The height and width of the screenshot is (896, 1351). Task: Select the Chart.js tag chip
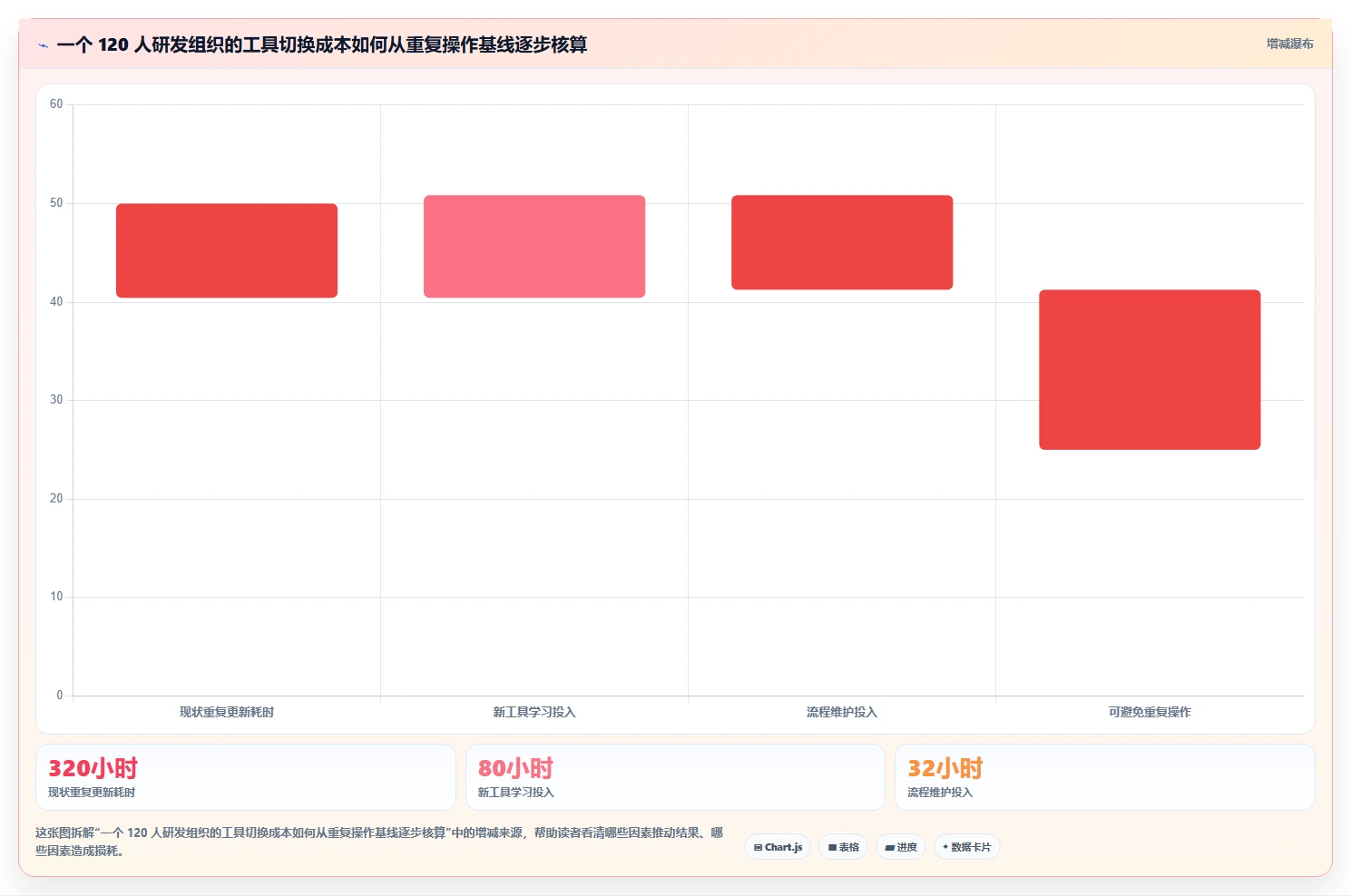778,847
